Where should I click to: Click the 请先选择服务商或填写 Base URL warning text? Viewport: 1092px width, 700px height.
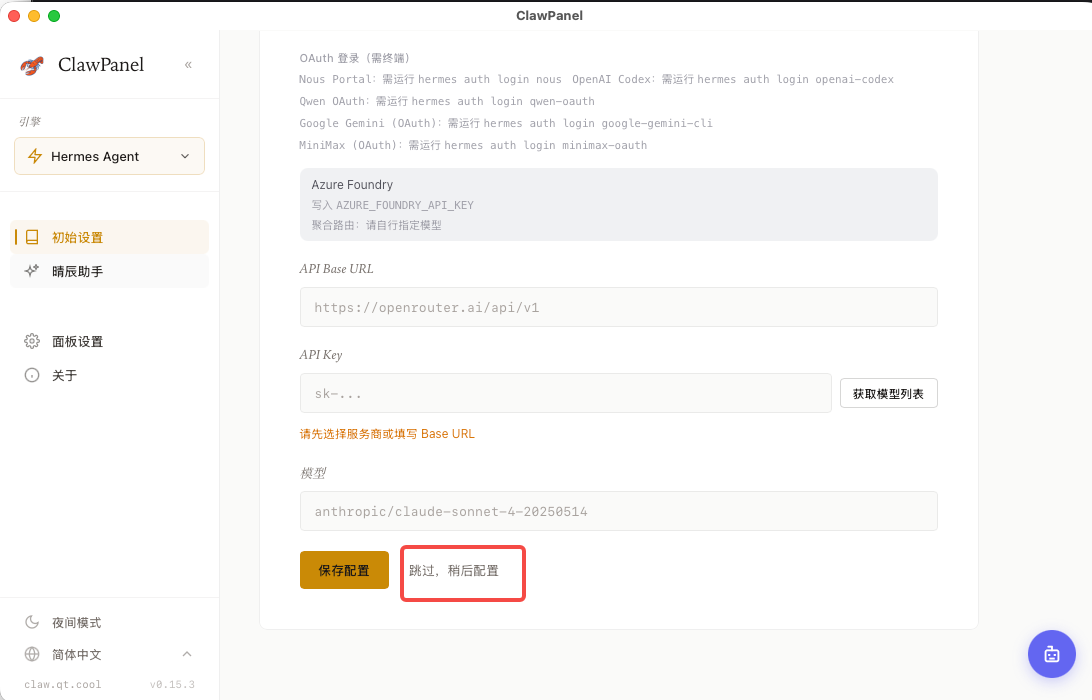[387, 434]
